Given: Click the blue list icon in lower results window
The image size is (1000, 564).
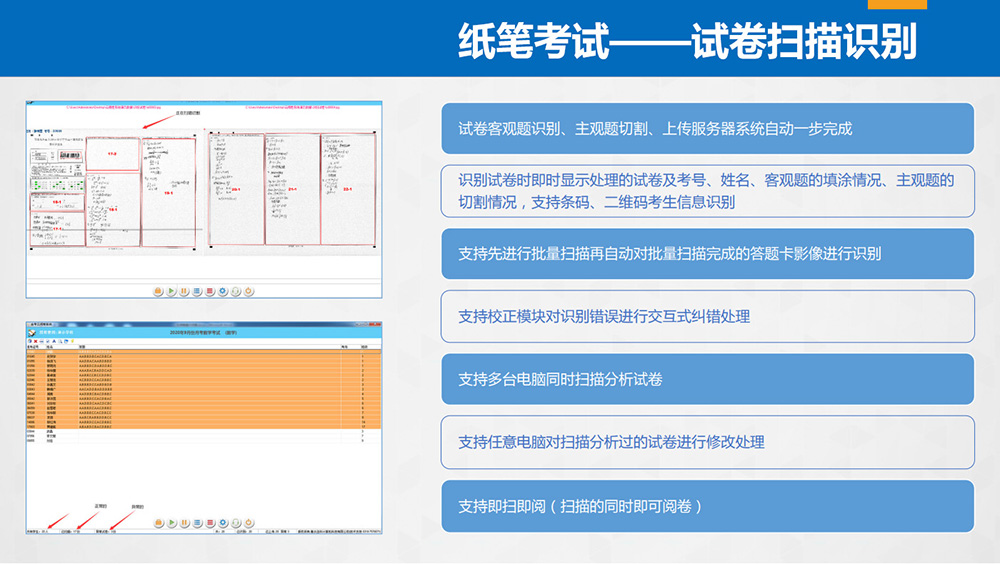Looking at the screenshot, I should pos(196,523).
